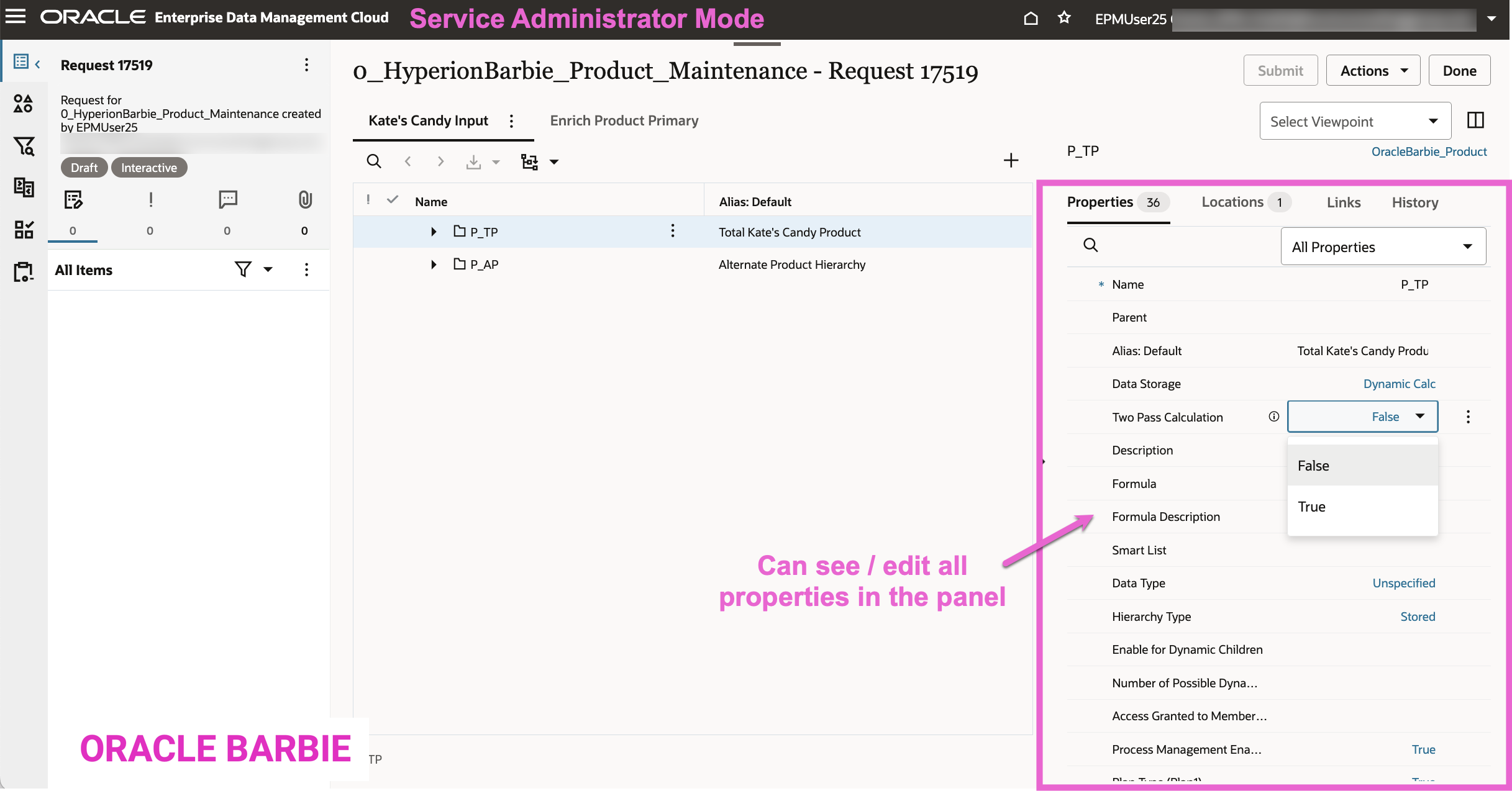Open the Select Viewpoint dropdown
Viewport: 1512px width, 791px height.
point(1354,122)
